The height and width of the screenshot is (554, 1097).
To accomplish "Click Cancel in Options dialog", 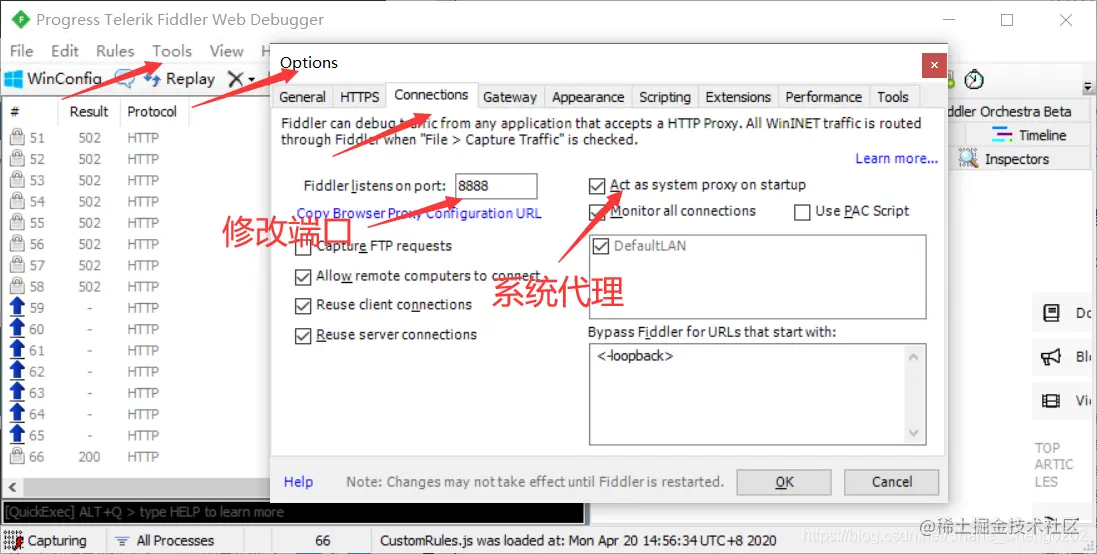I will click(x=891, y=482).
